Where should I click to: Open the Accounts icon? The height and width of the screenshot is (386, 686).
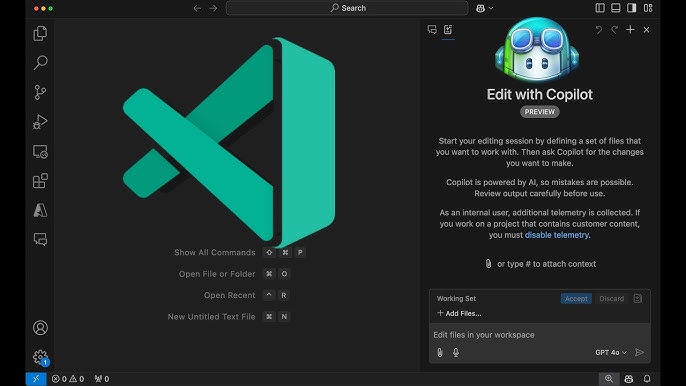[x=40, y=328]
